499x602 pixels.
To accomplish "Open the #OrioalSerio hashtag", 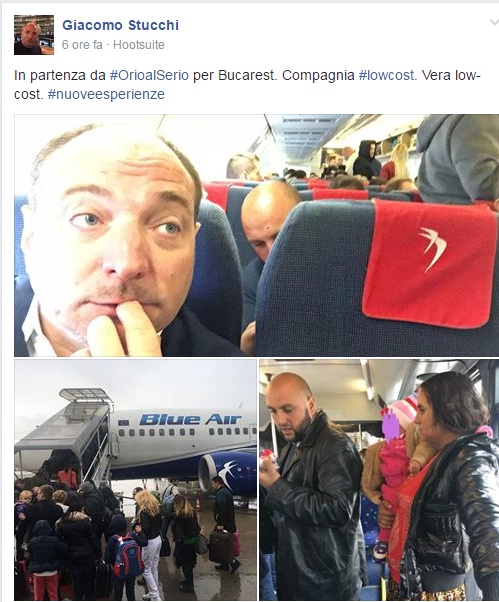I will pos(149,75).
